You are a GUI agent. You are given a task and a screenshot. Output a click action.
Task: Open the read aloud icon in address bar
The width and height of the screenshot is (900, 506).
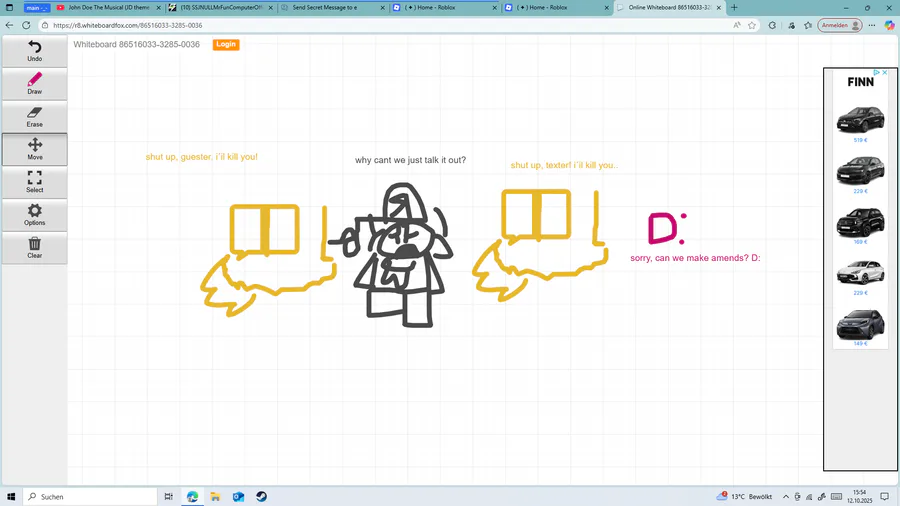point(736,25)
